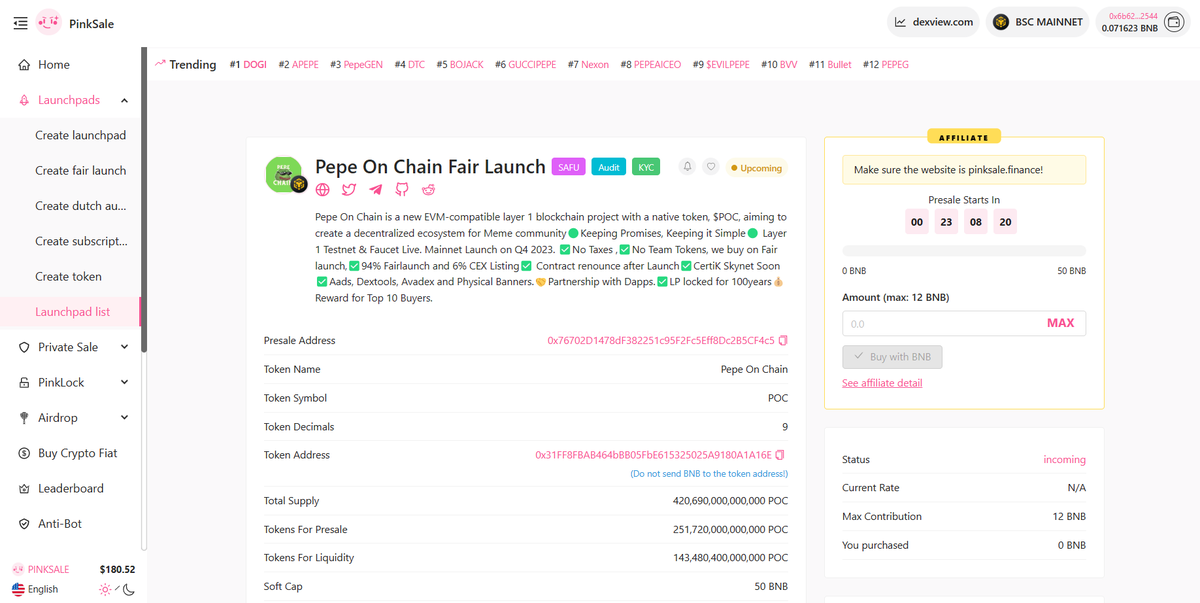Open See affiliate detail link

click(882, 383)
